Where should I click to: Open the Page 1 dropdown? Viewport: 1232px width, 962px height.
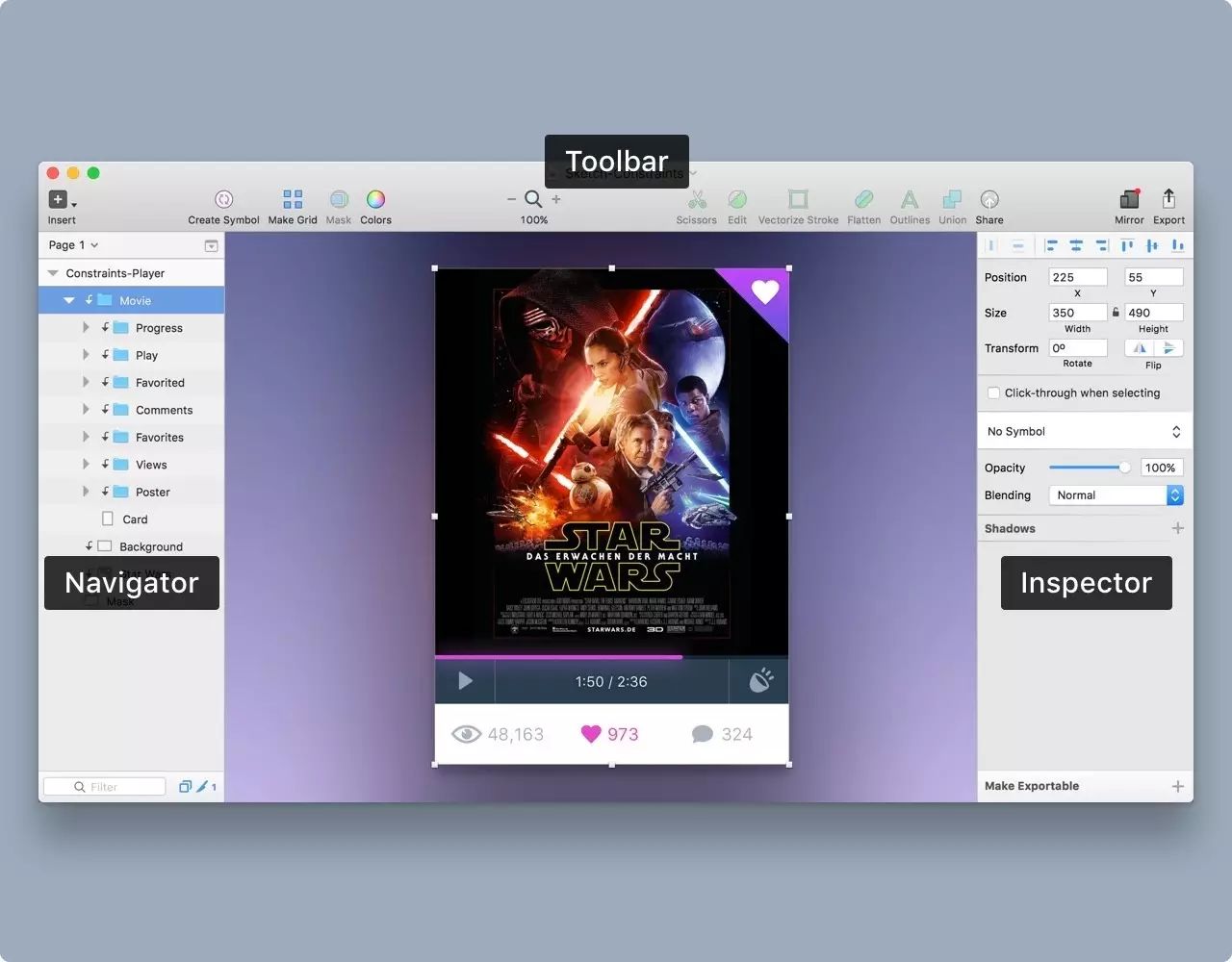73,245
